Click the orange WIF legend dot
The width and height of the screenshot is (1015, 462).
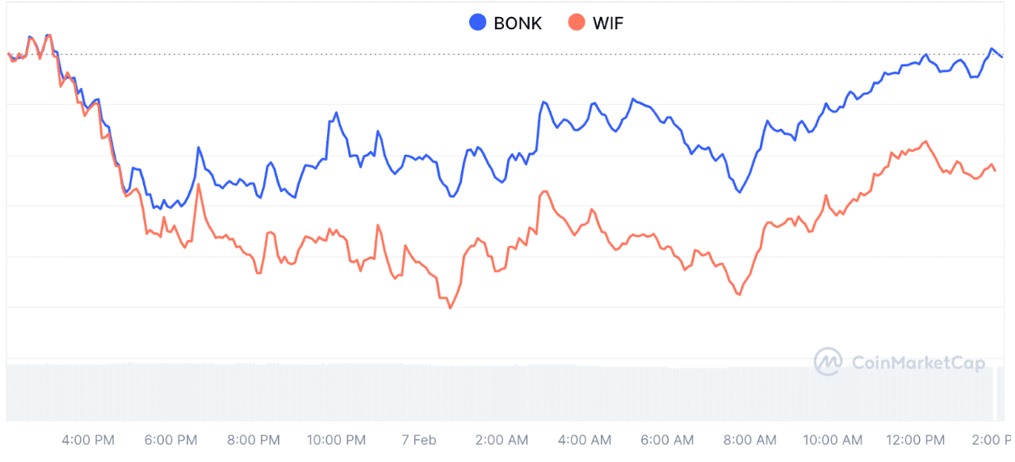tap(575, 22)
